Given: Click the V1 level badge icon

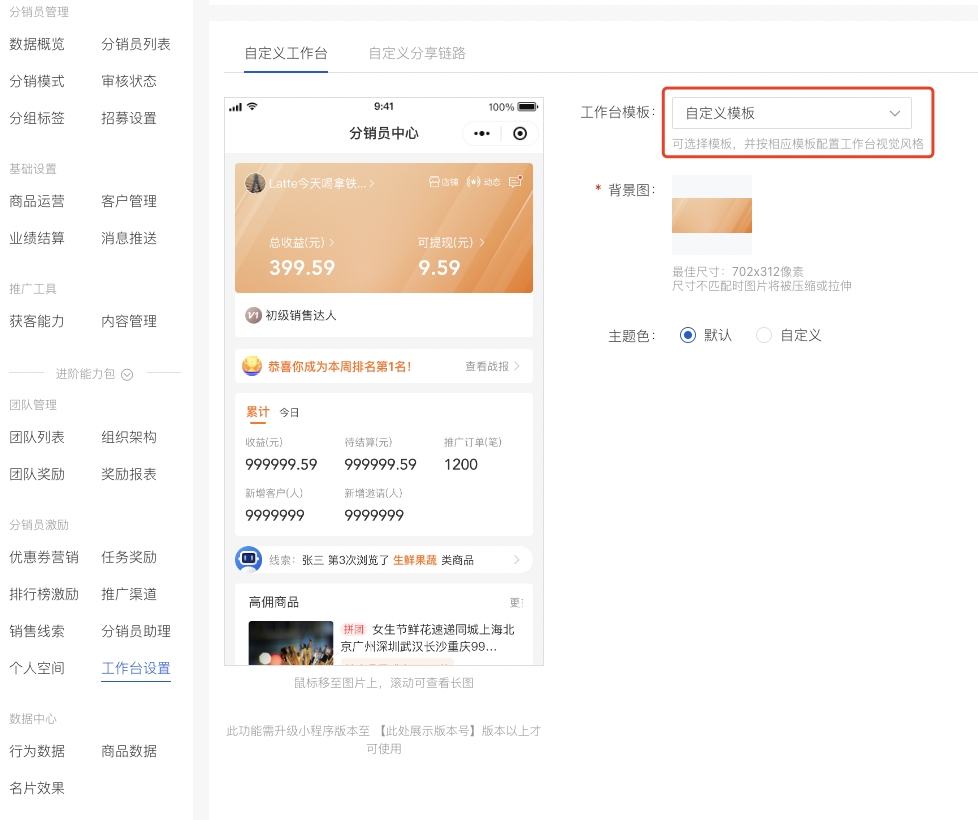Looking at the screenshot, I should coord(253,316).
